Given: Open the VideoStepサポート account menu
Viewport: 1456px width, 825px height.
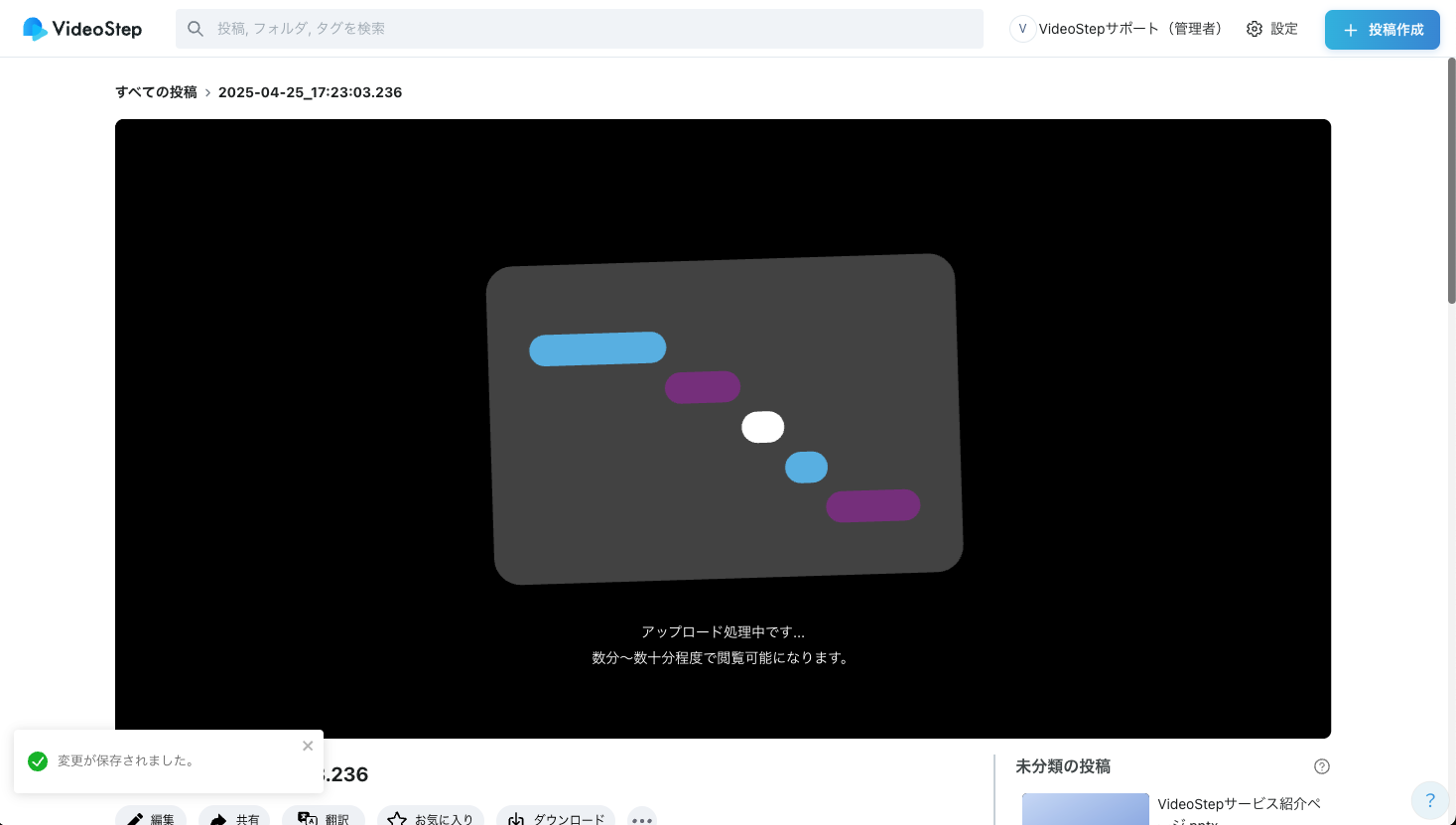Looking at the screenshot, I should (1129, 29).
